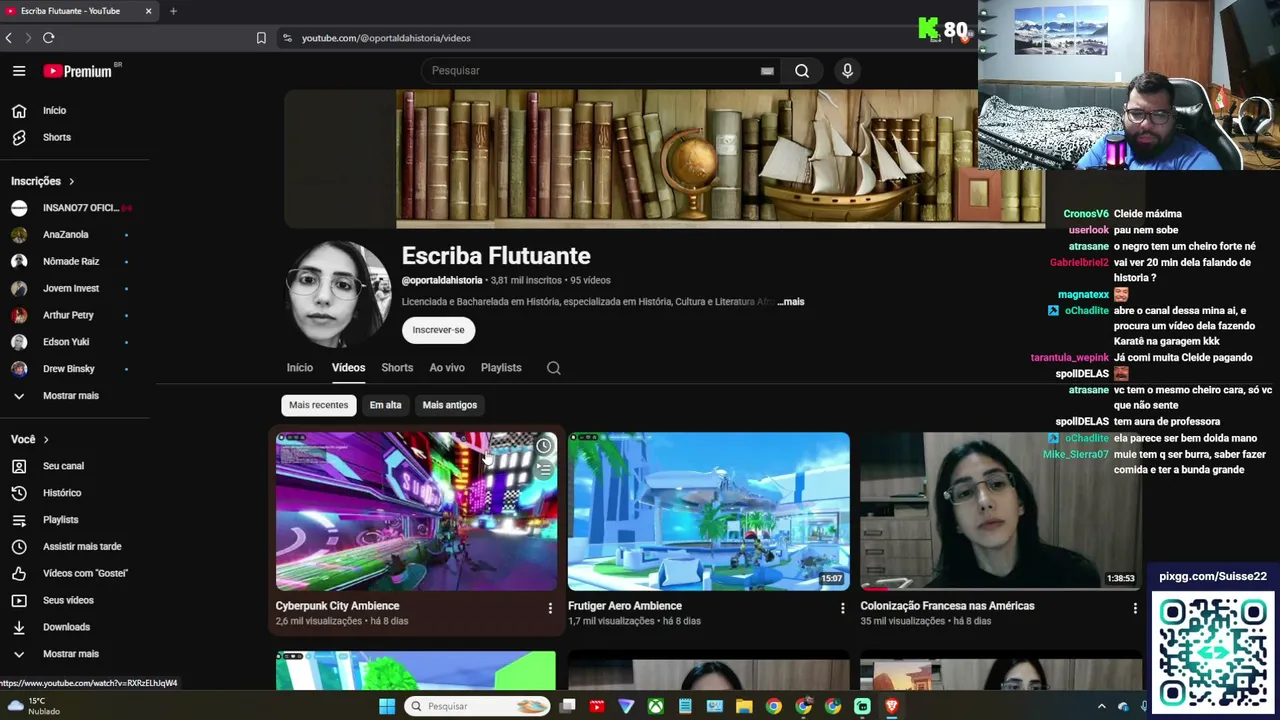This screenshot has height=720, width=1280.
Task: Expand channel description with ...mais
Action: (x=791, y=302)
